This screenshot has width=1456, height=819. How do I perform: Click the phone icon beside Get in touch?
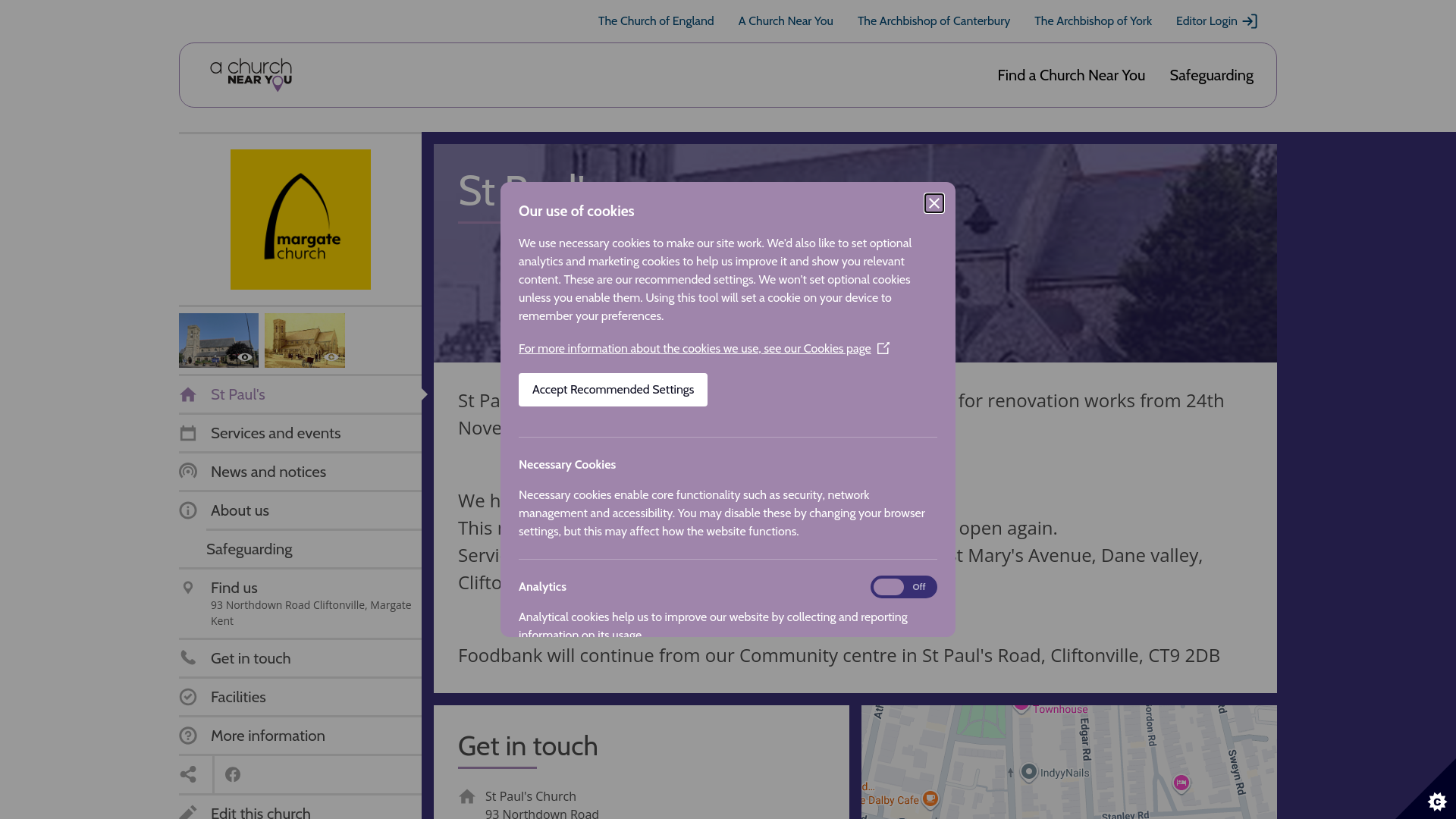point(188,657)
